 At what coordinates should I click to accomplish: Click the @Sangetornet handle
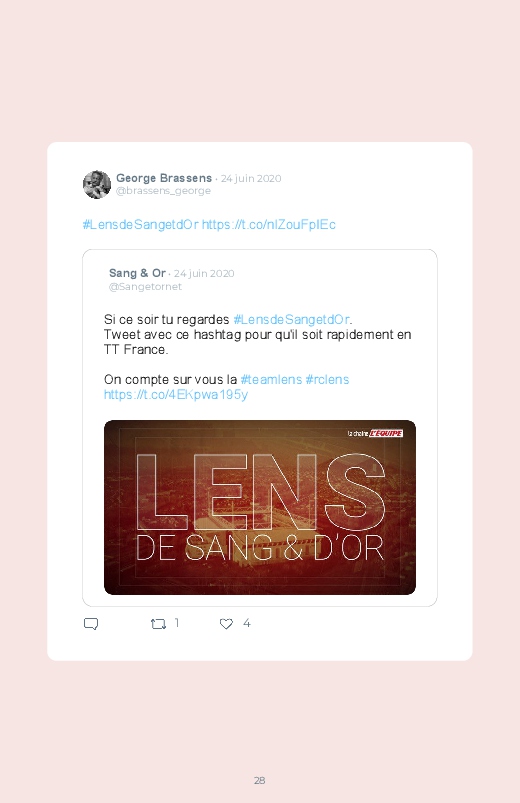click(145, 286)
